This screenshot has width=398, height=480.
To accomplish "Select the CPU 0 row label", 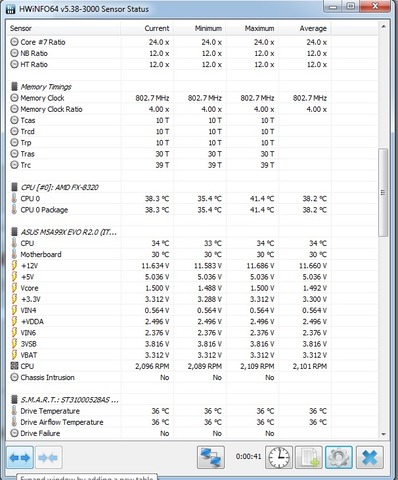I will (30, 199).
